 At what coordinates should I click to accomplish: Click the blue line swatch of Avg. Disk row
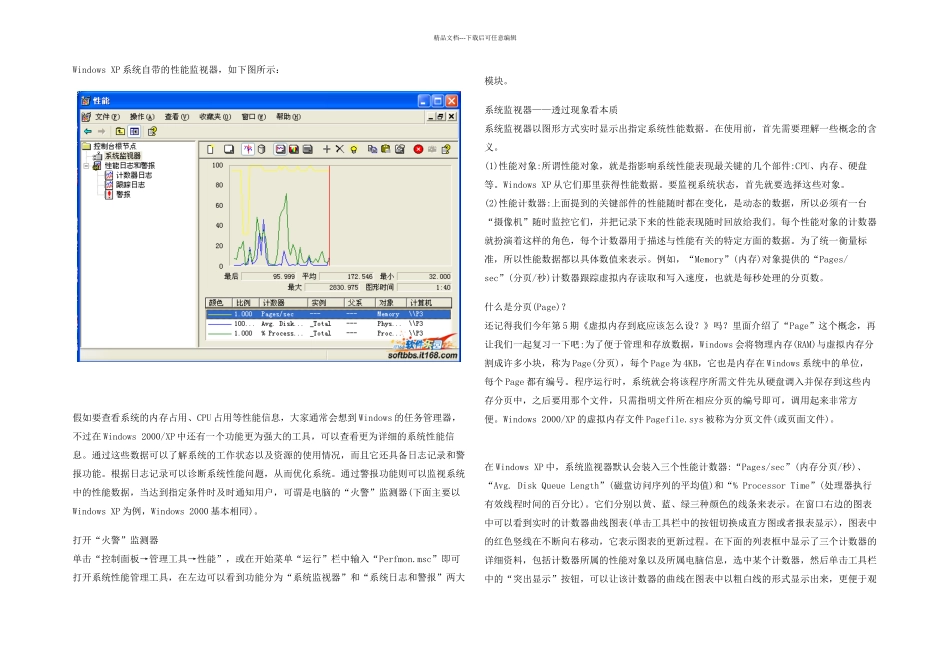coord(220,324)
